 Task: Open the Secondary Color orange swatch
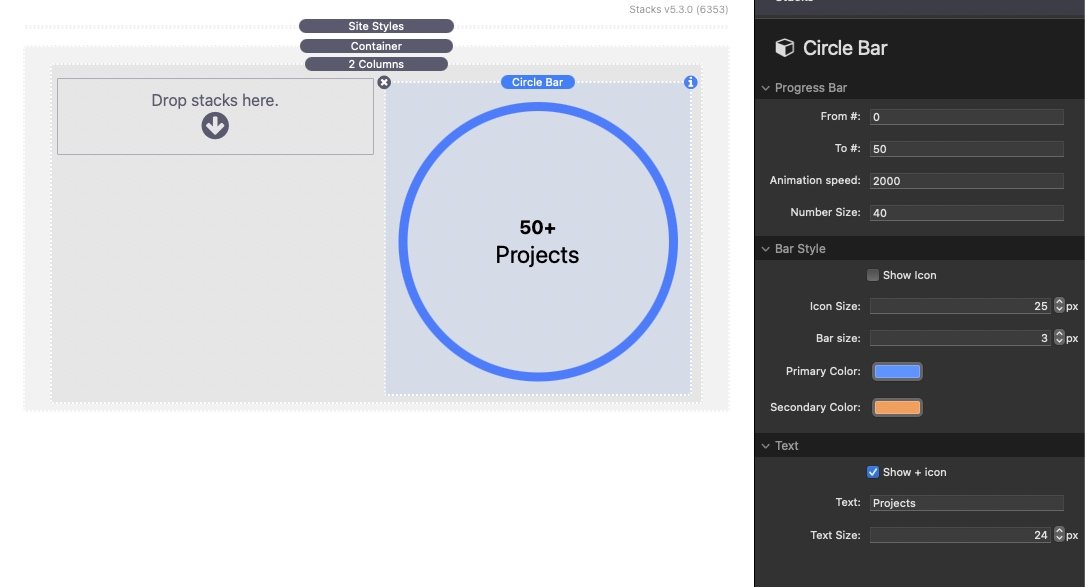coord(897,408)
